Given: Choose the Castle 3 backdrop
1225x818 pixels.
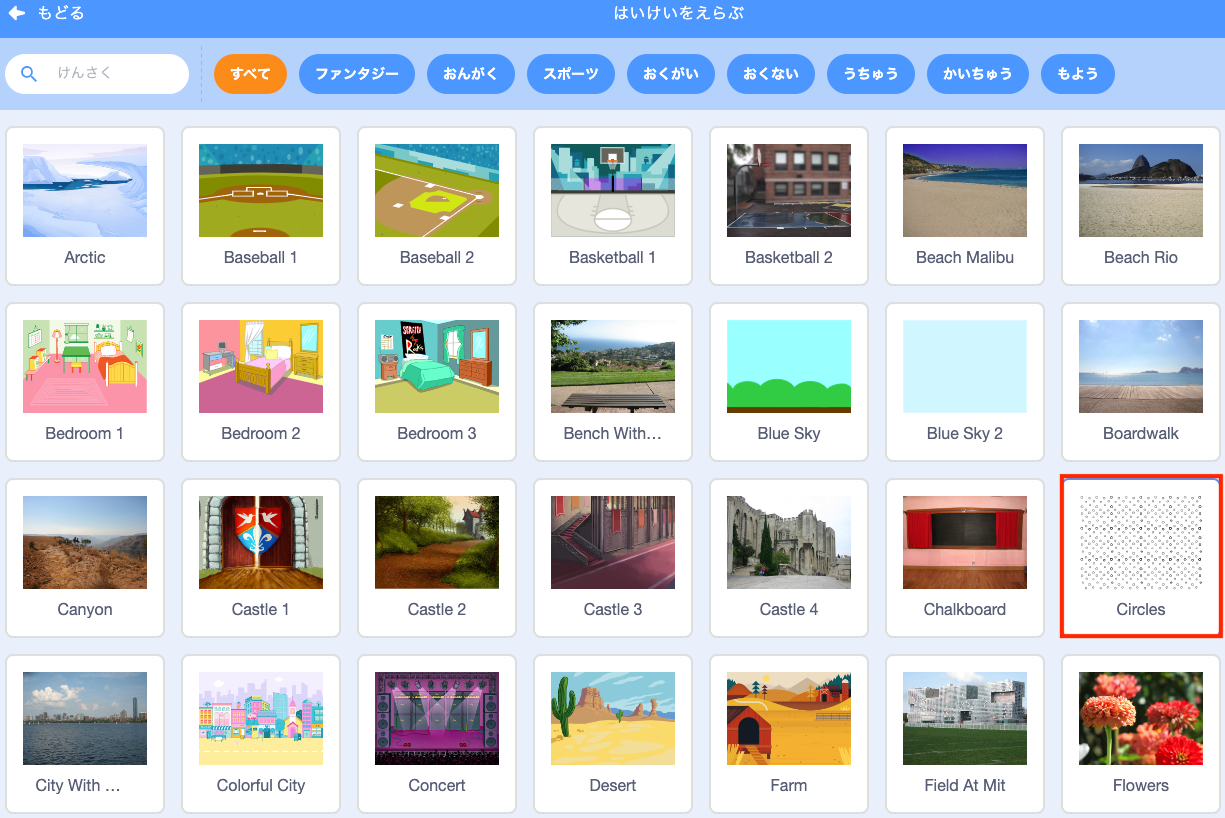Looking at the screenshot, I should point(613,558).
